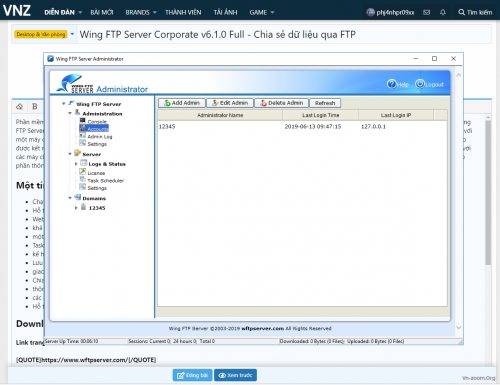Viewport: 500px width, 385px height.
Task: Click the Admin Log tree icon
Action: click(x=82, y=136)
